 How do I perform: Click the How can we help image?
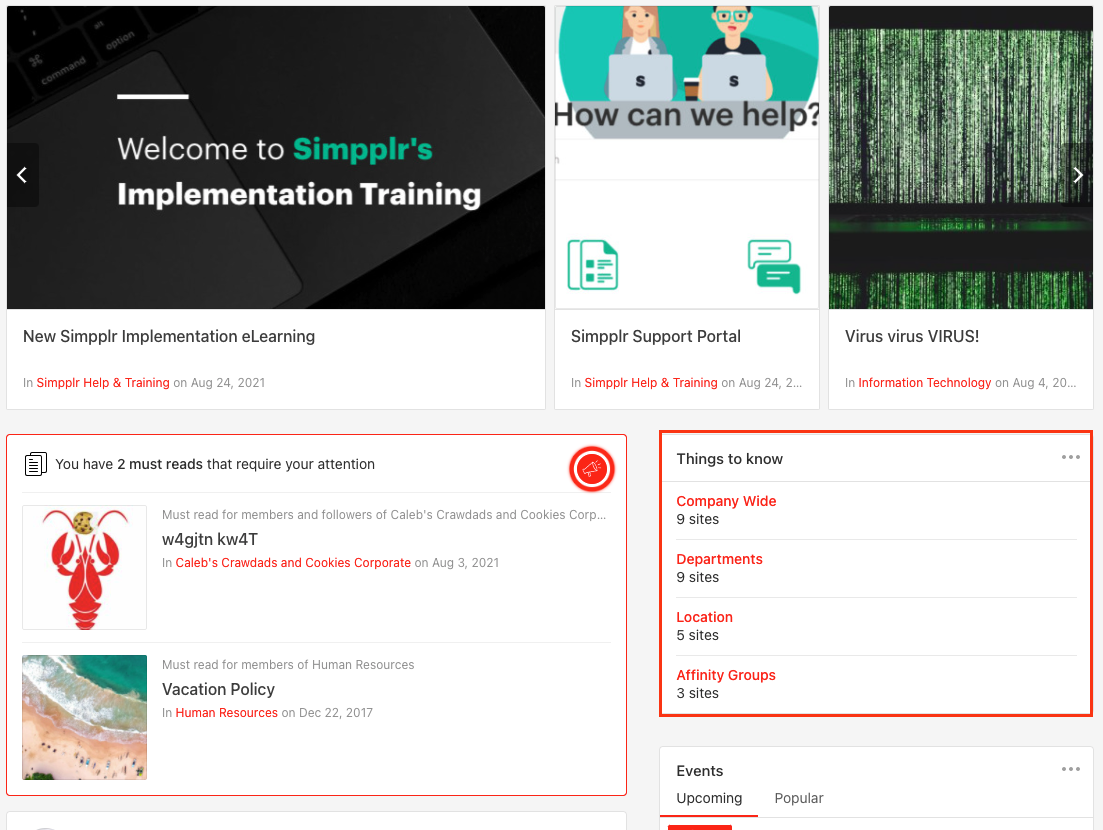click(x=687, y=158)
